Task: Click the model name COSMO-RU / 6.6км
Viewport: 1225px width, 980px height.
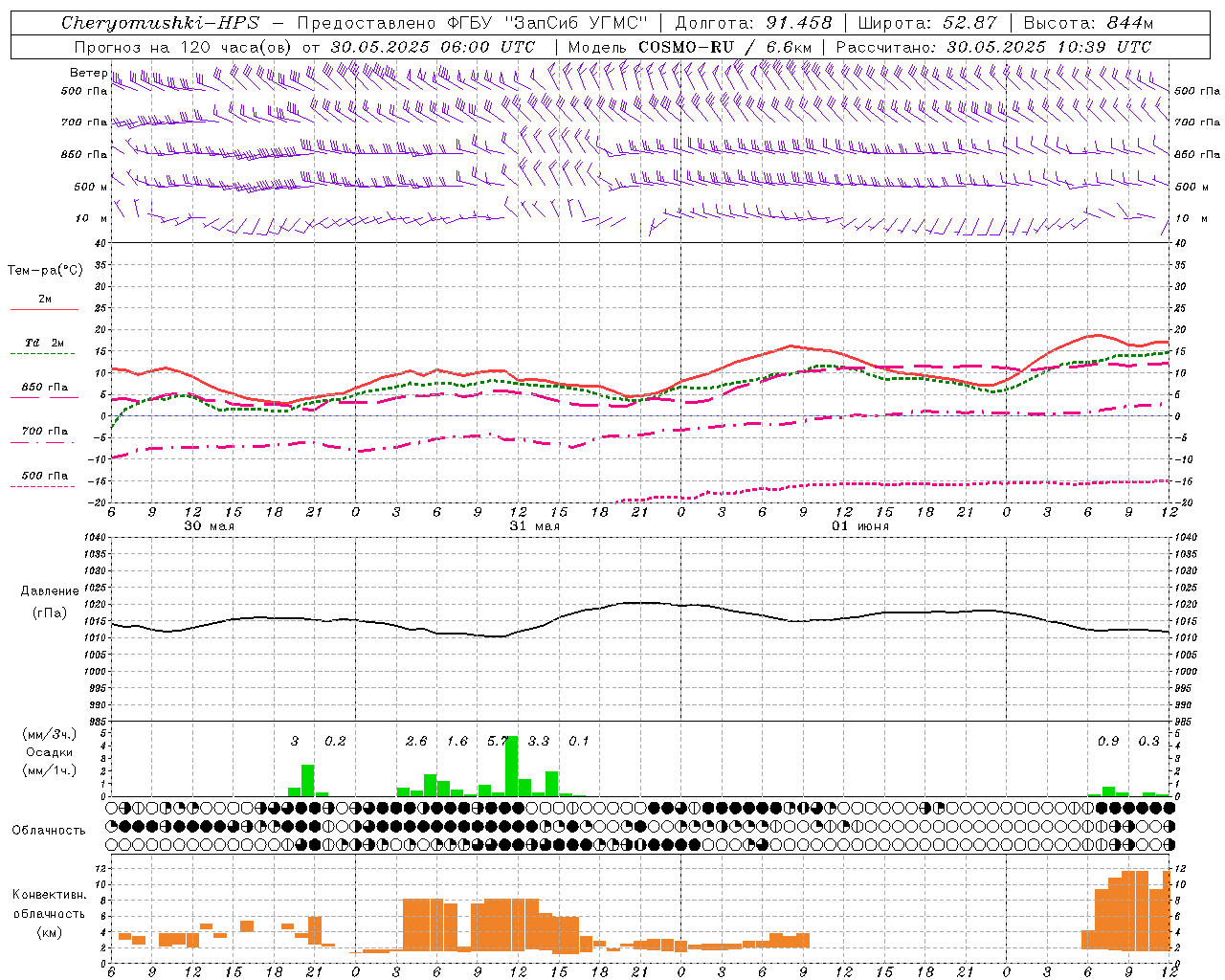Action: (725, 46)
